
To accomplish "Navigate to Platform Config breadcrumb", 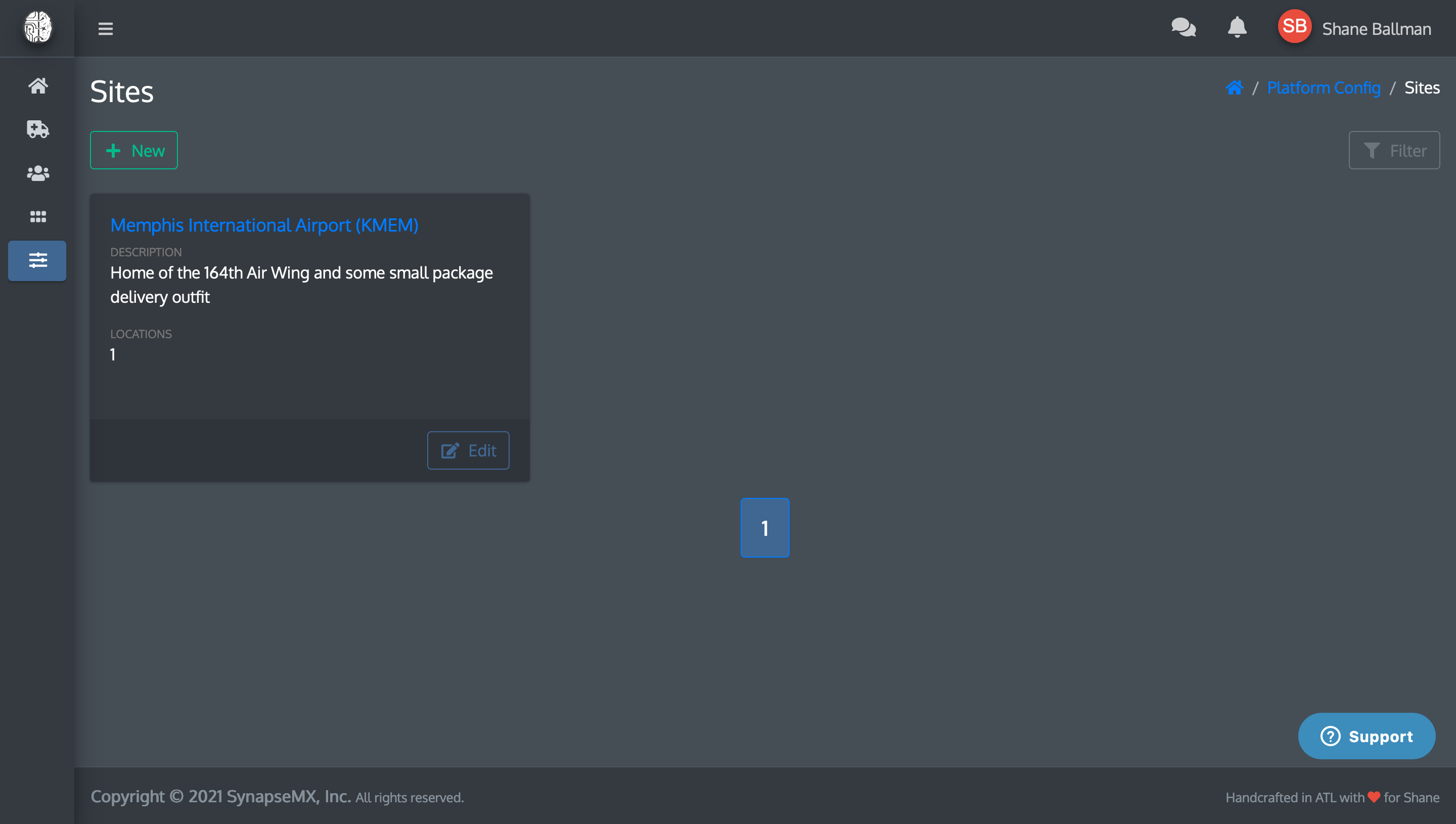I will (1325, 87).
